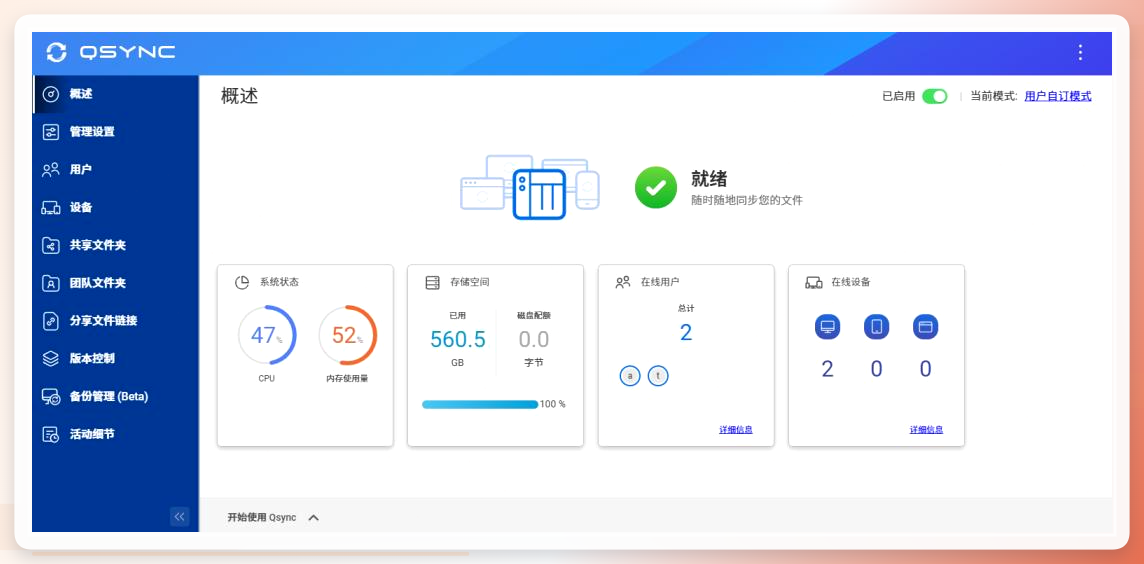Click the desktop device count 2

[827, 369]
